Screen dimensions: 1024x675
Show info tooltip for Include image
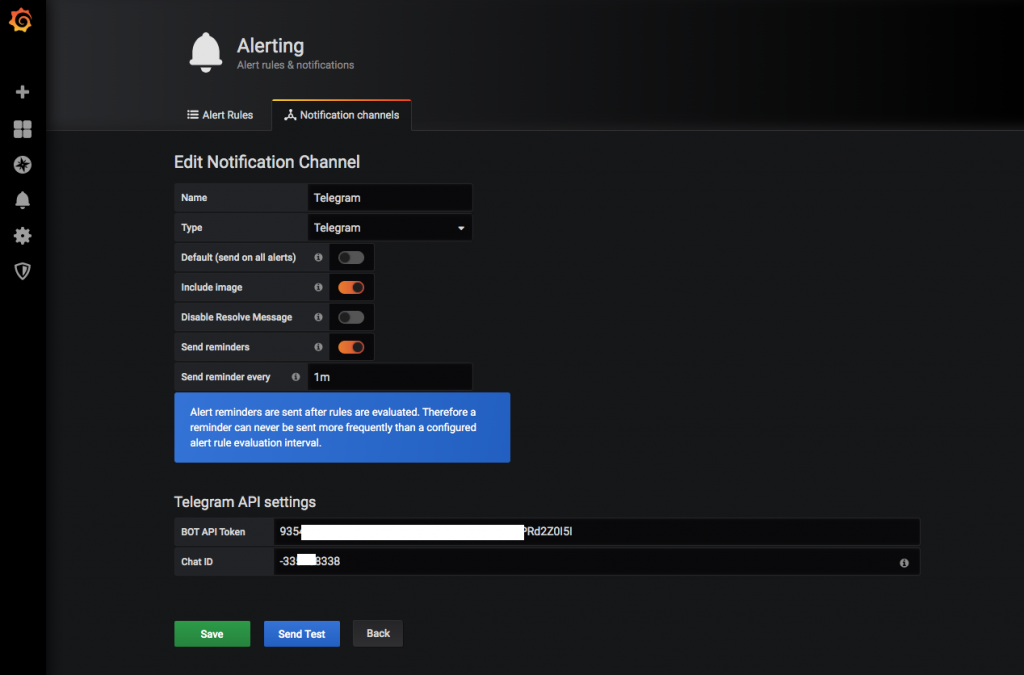click(318, 287)
